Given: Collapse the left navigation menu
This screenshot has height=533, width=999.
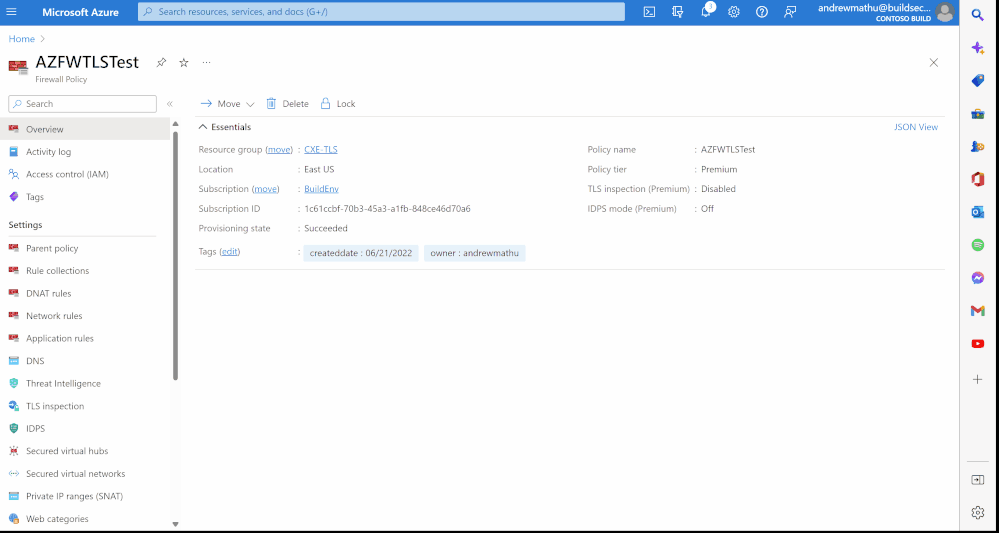Looking at the screenshot, I should pos(169,104).
